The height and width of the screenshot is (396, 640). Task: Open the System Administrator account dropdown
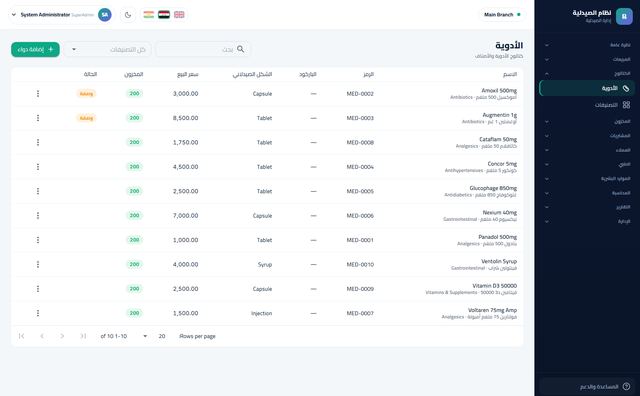pos(60,15)
